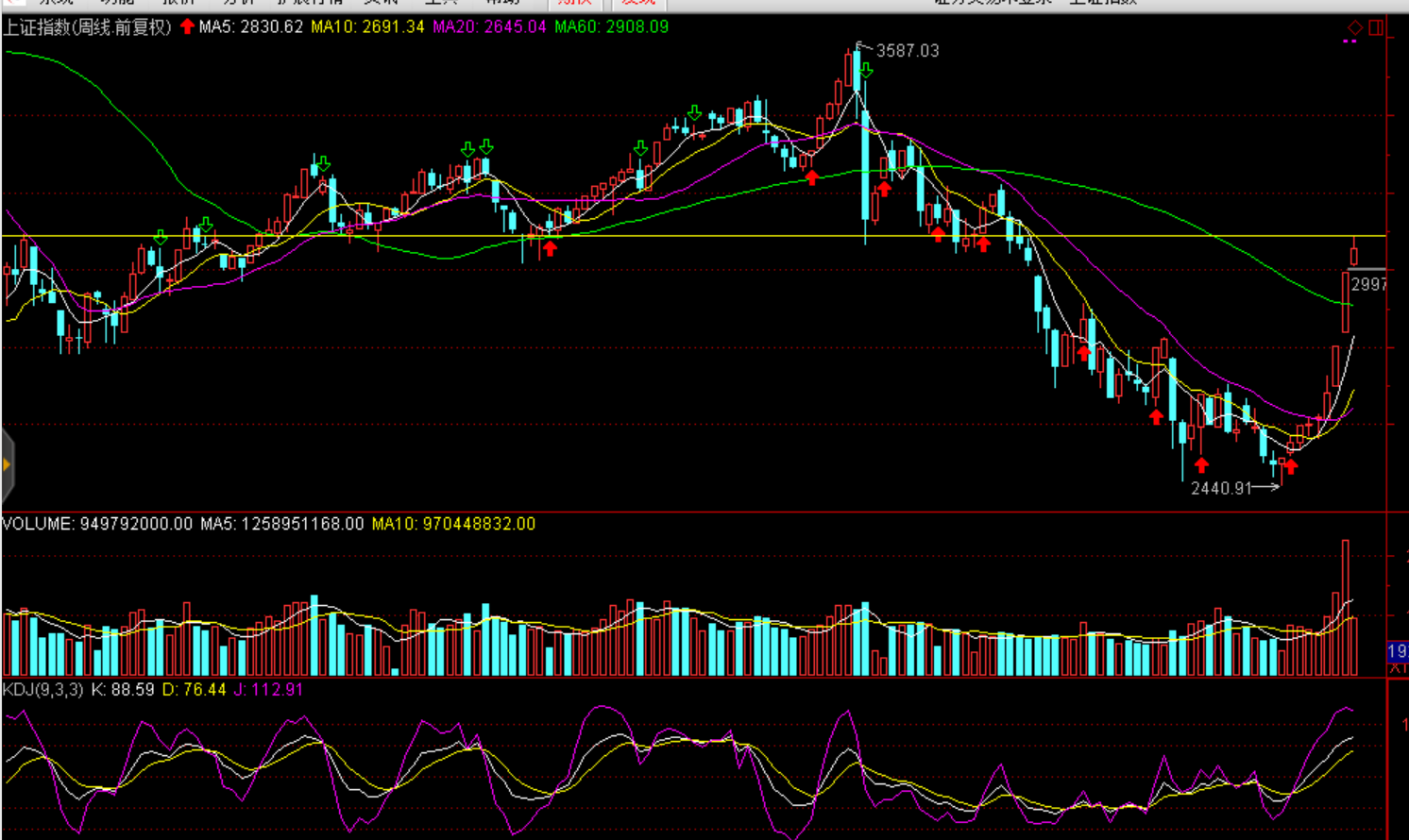Click the VOLUME indicator label
Viewport: 1409px width, 840px height.
pyautogui.click(x=97, y=524)
